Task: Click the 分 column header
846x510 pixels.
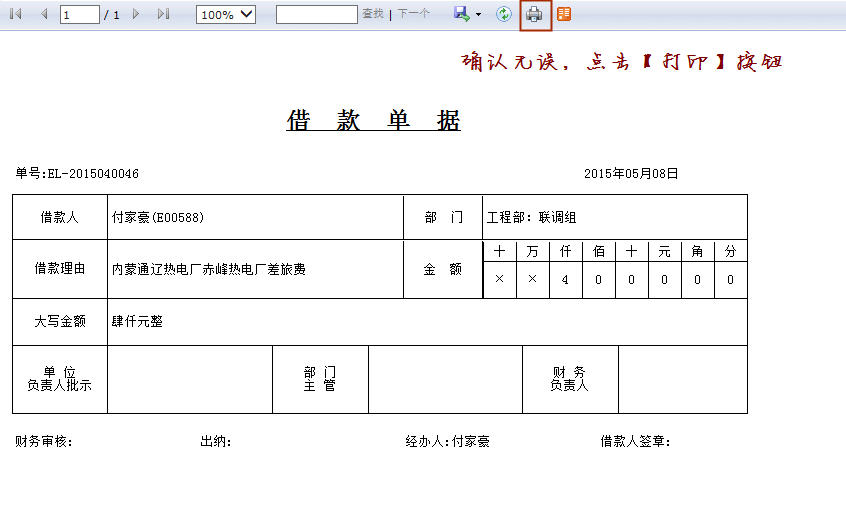Action: [731, 251]
